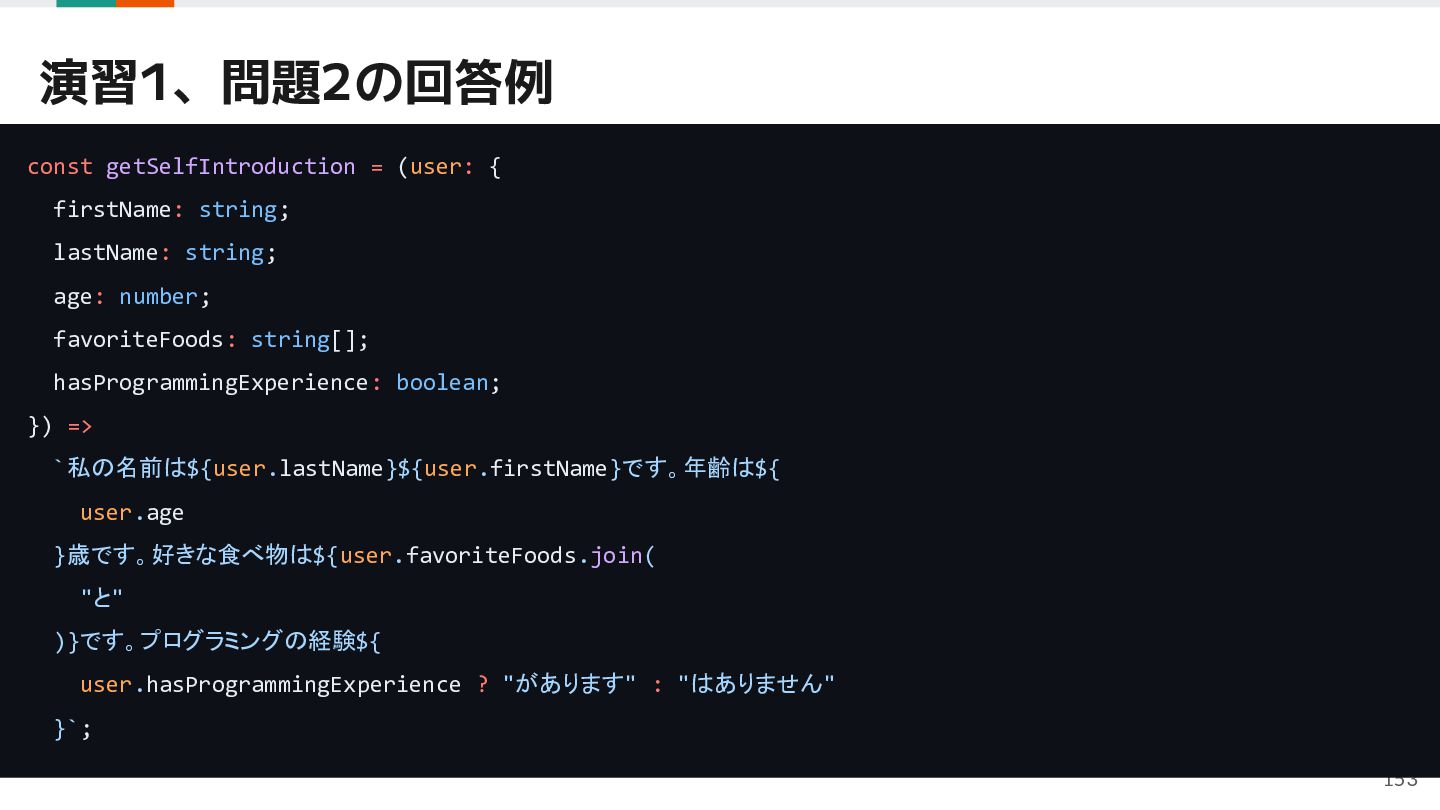Viewport: 1440px width, 810px height.
Task: Click the const keyword in the code
Action: (x=60, y=166)
